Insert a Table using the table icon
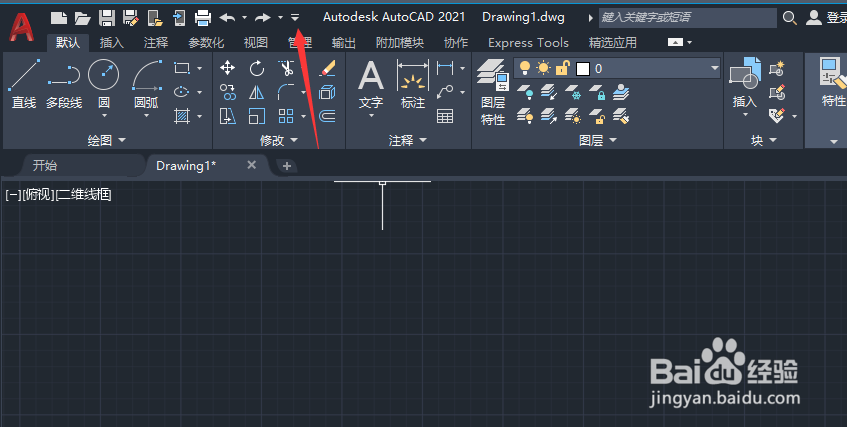The height and width of the screenshot is (427, 847). tap(445, 116)
